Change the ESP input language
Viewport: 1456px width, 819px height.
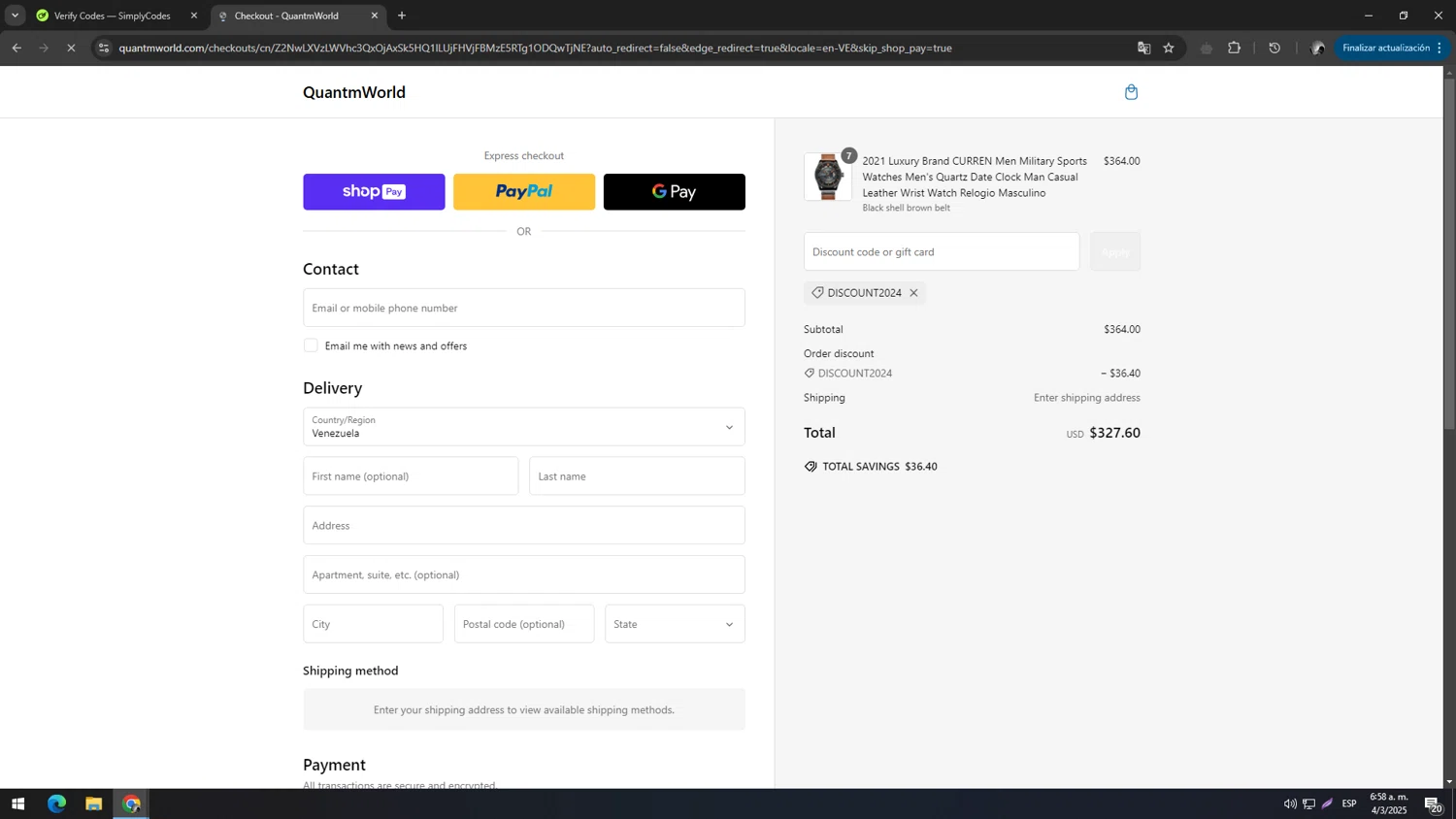point(1349,803)
